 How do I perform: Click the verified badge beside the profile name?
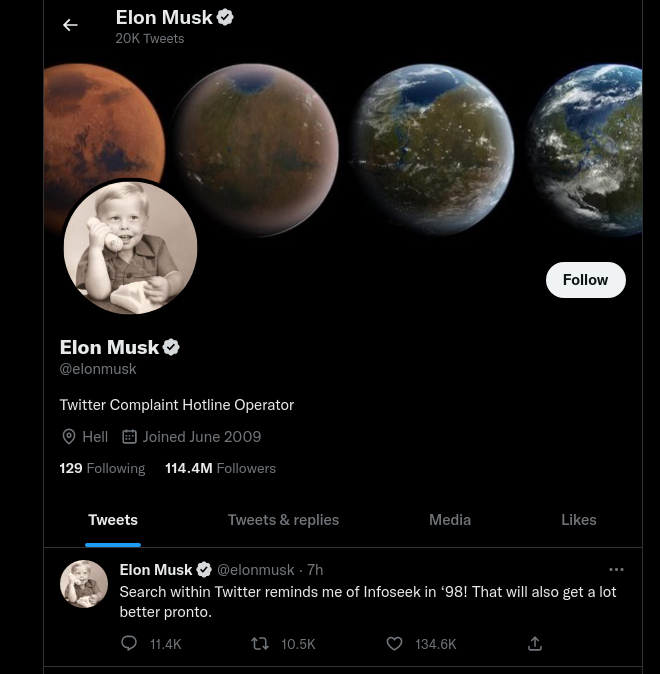pos(171,347)
